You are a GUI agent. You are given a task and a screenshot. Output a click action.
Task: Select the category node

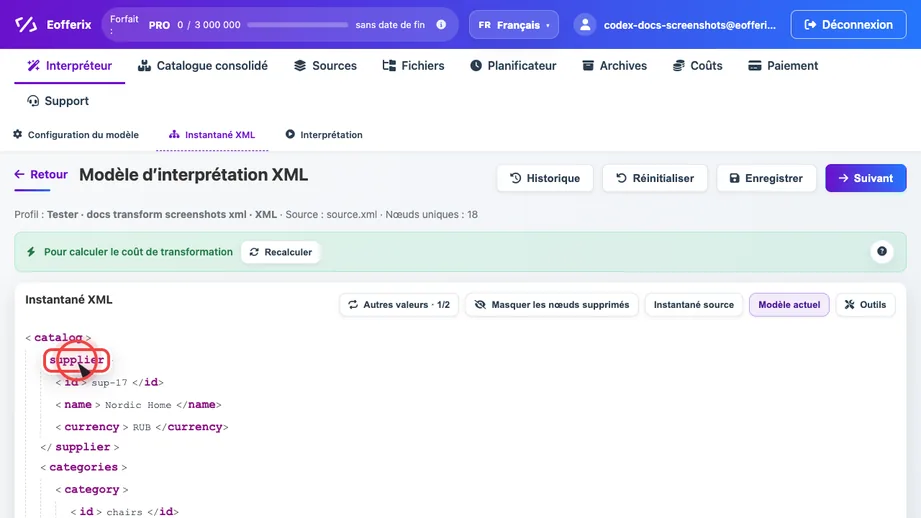[x=92, y=489]
